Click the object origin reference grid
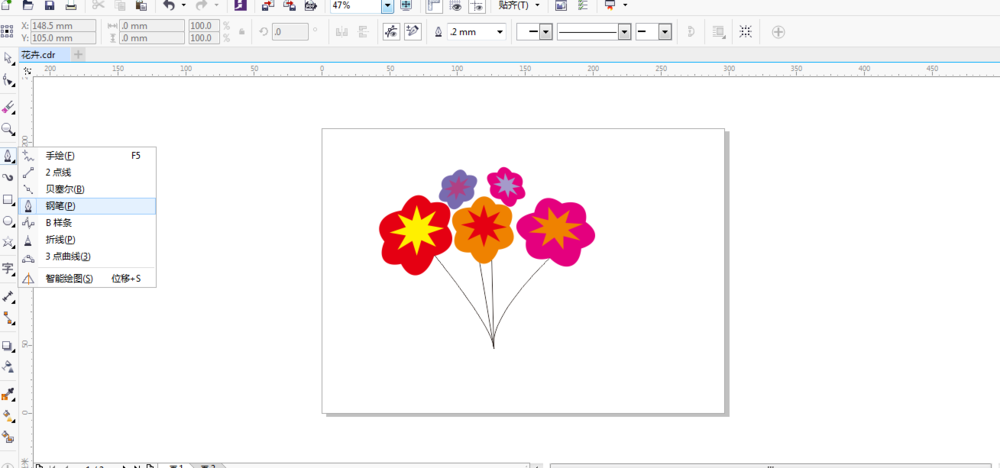Image resolution: width=1000 pixels, height=468 pixels. [x=8, y=31]
